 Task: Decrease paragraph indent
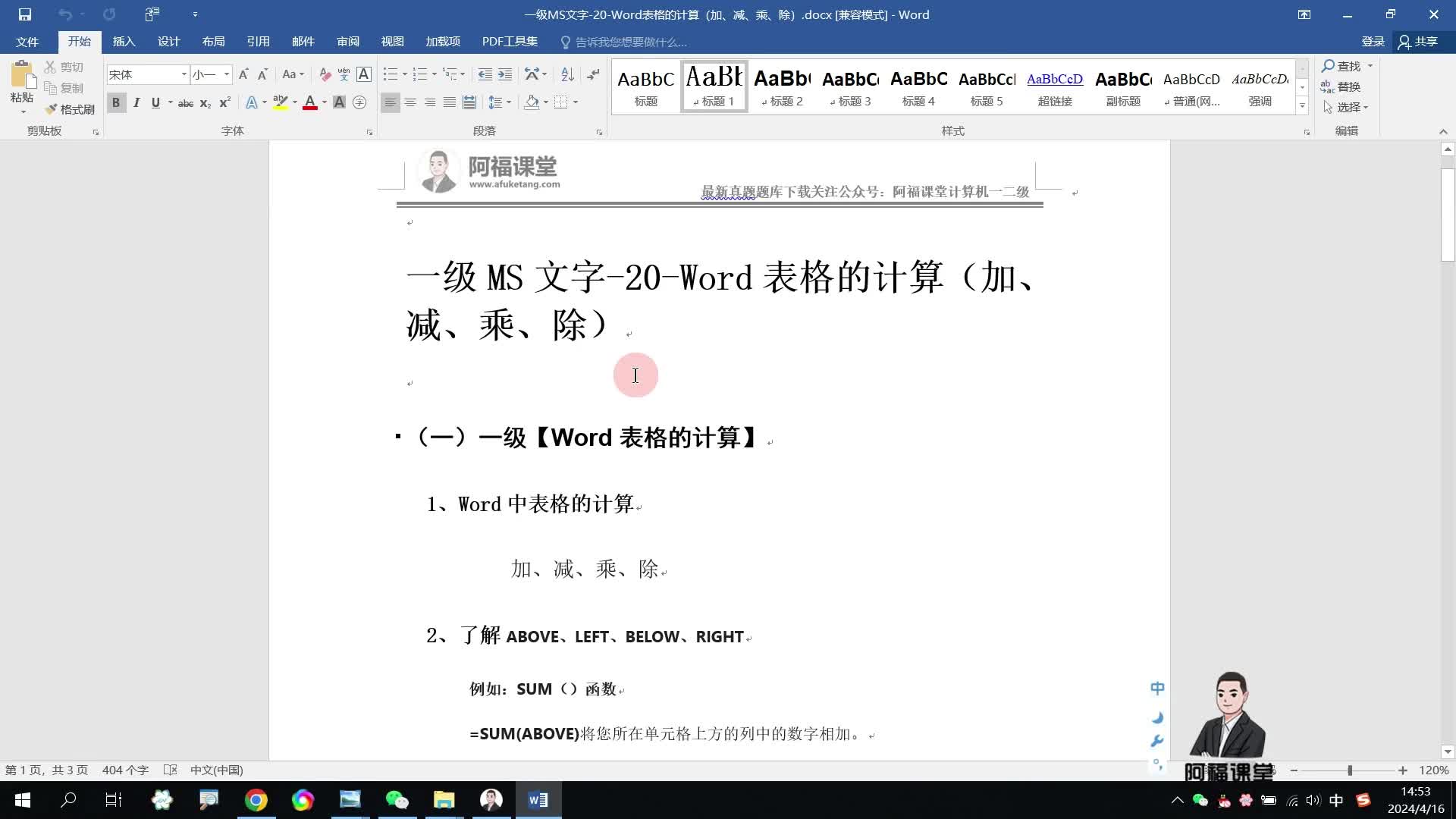point(485,74)
